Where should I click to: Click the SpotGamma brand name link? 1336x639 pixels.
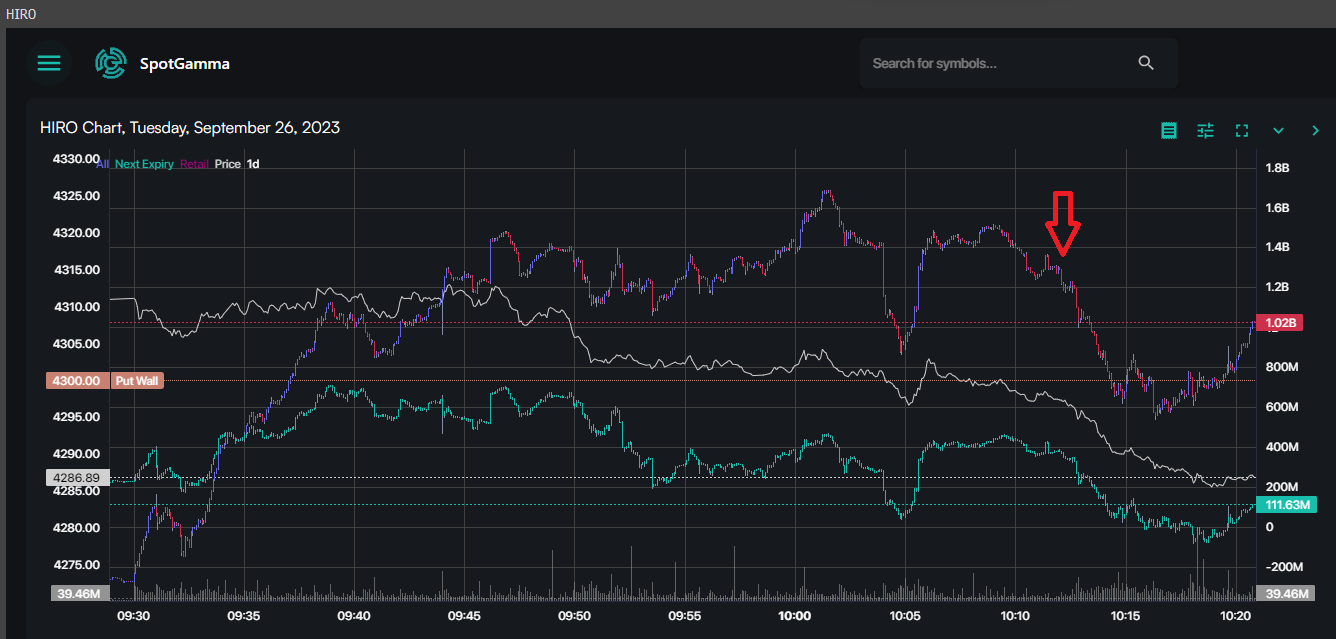click(x=185, y=63)
